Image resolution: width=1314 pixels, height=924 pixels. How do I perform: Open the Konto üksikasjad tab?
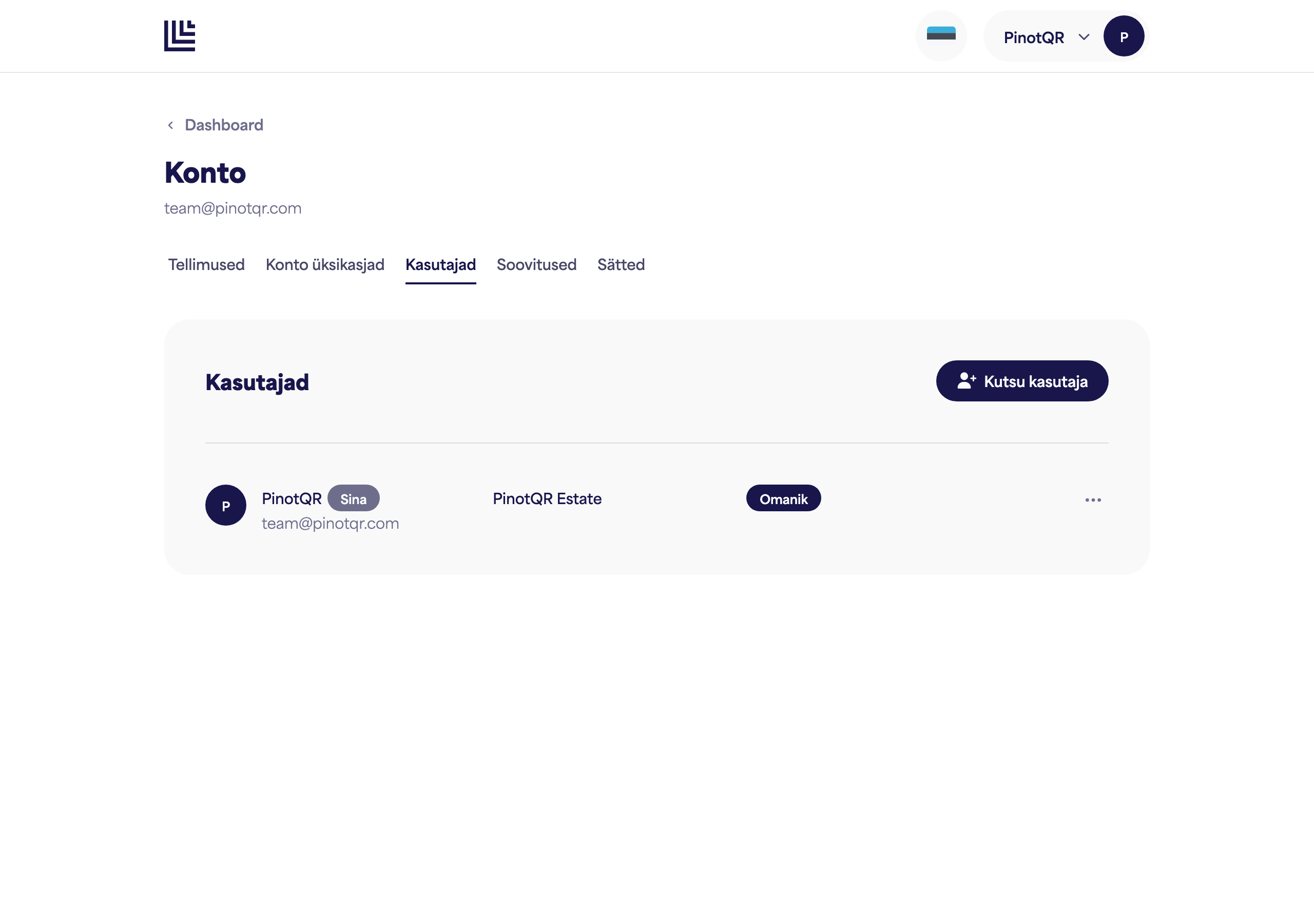coord(325,264)
